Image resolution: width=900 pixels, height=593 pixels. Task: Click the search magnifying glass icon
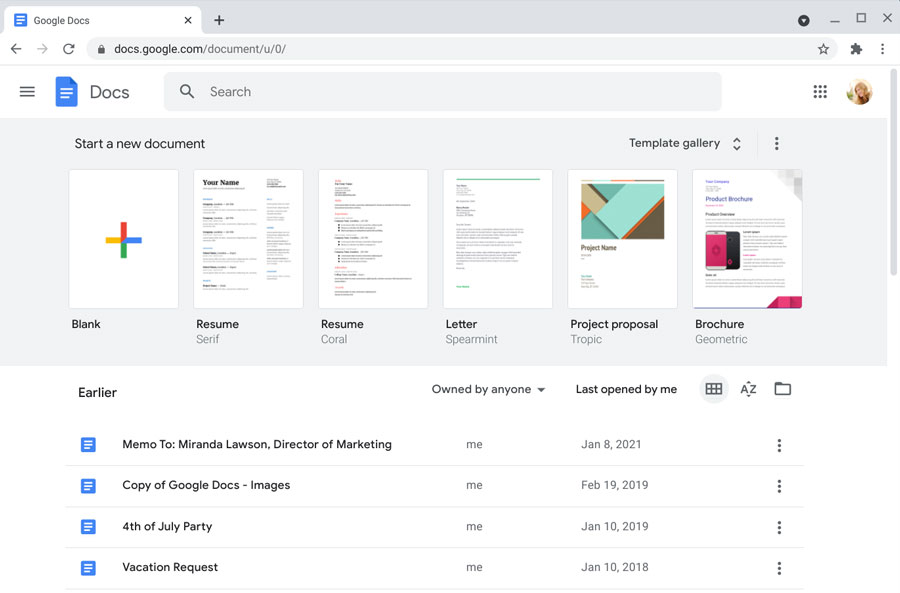point(186,91)
